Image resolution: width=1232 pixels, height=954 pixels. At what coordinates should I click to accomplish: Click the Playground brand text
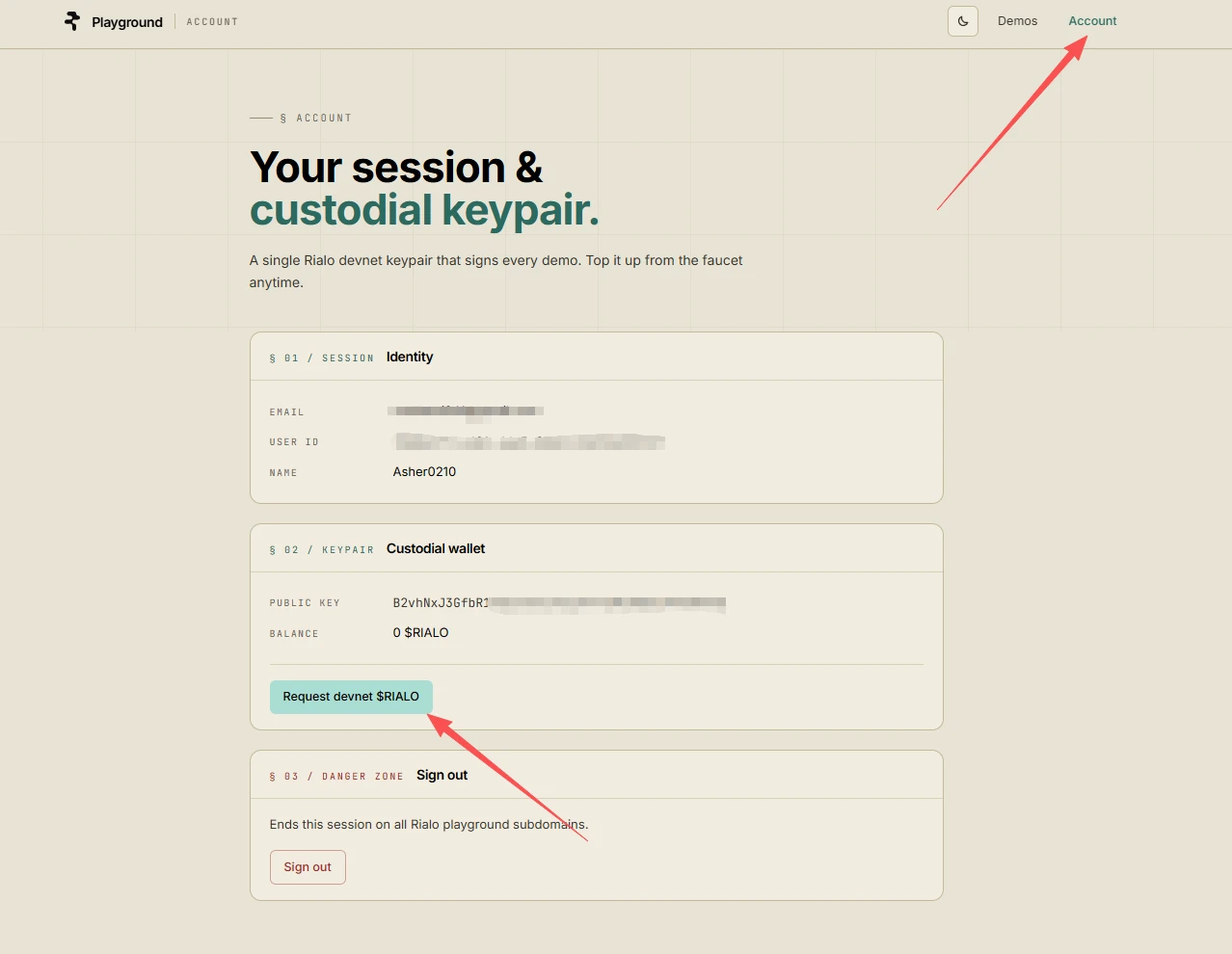[127, 22]
